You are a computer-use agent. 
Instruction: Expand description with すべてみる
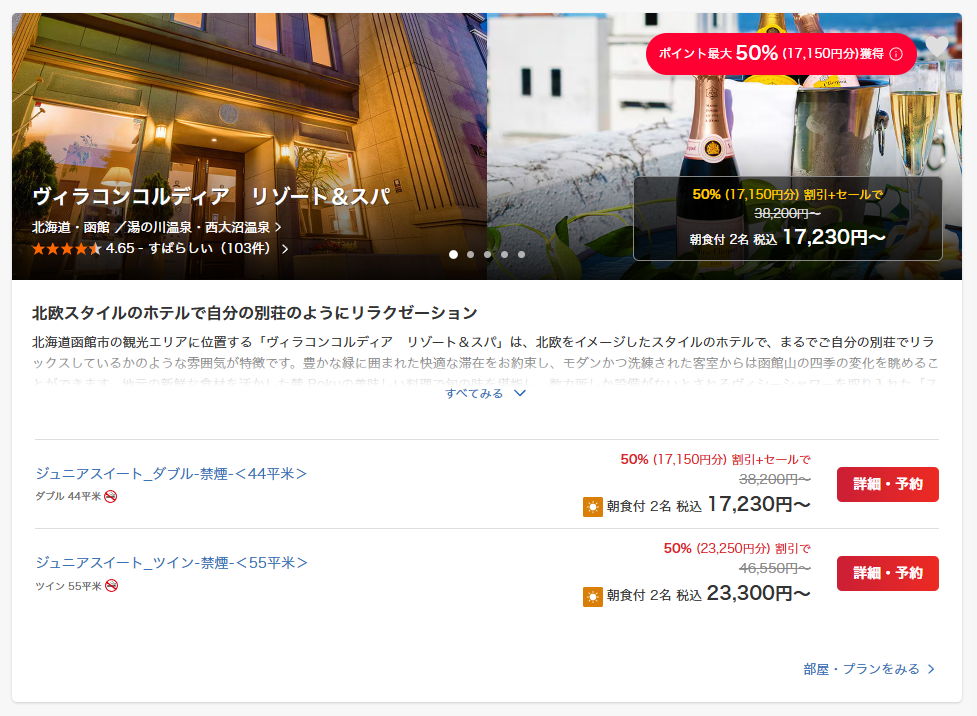click(x=485, y=393)
